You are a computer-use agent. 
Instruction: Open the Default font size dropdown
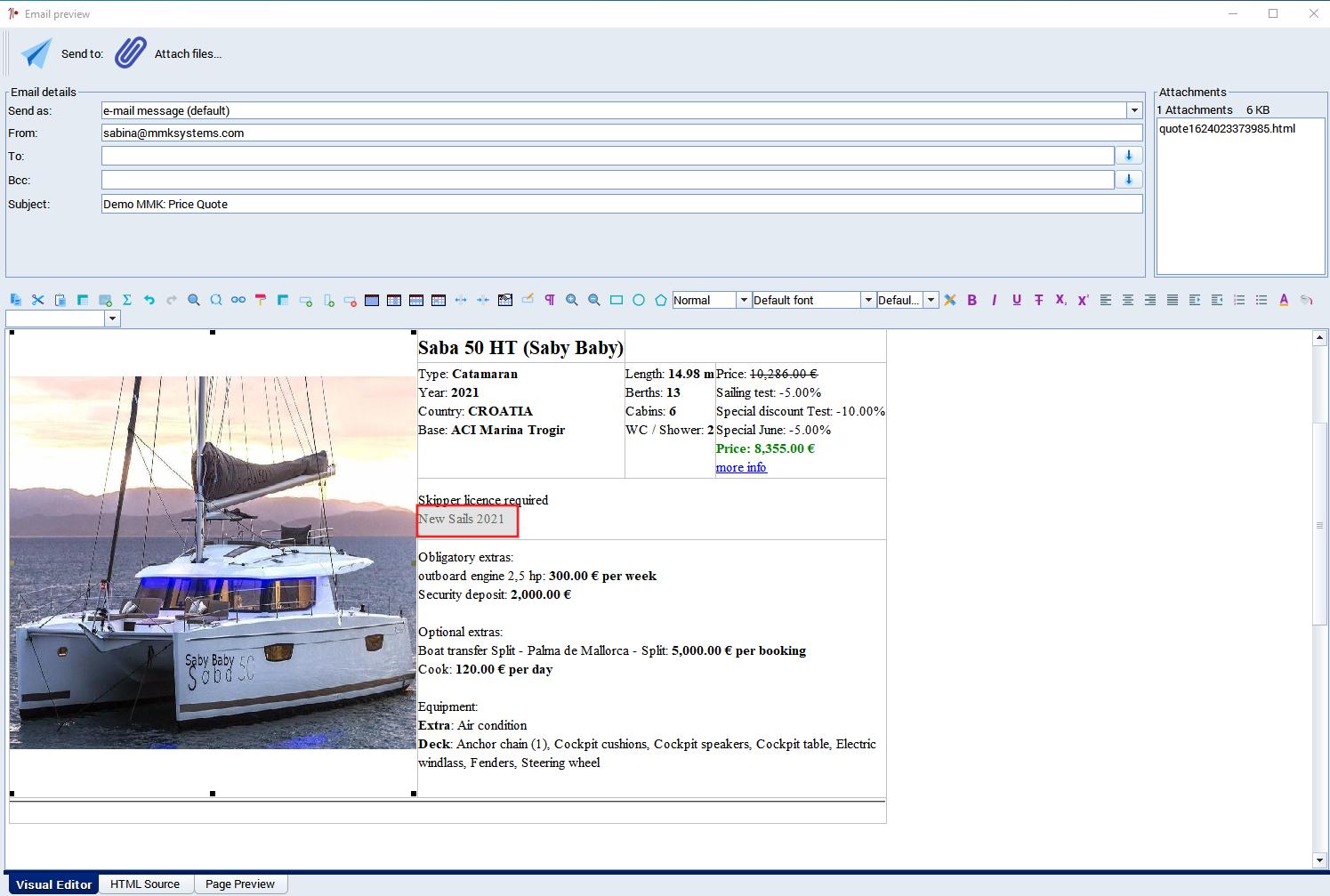click(x=931, y=300)
